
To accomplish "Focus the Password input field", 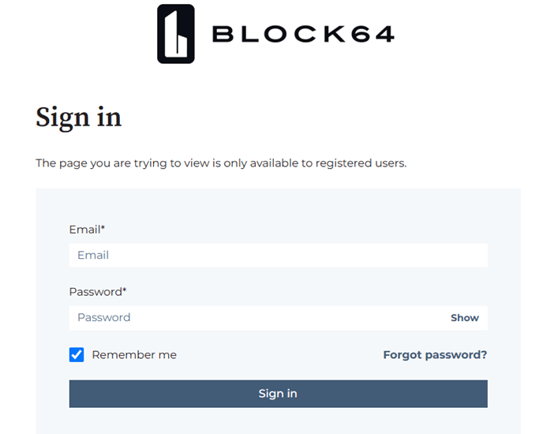I will click(278, 318).
